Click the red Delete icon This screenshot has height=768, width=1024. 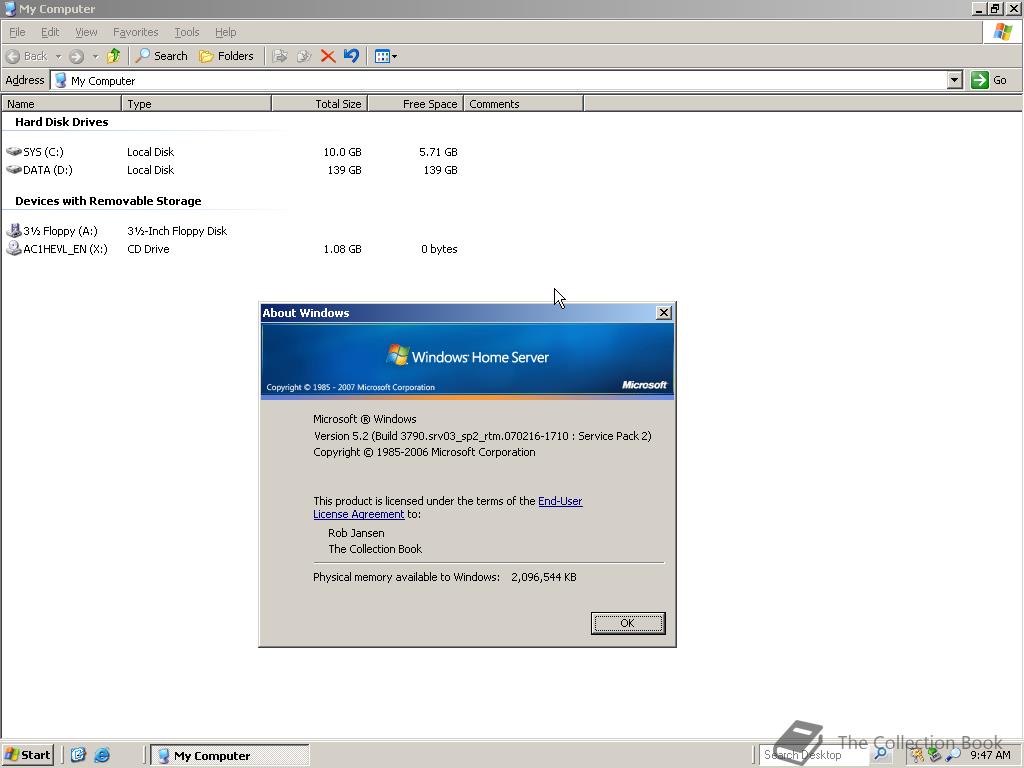(328, 56)
